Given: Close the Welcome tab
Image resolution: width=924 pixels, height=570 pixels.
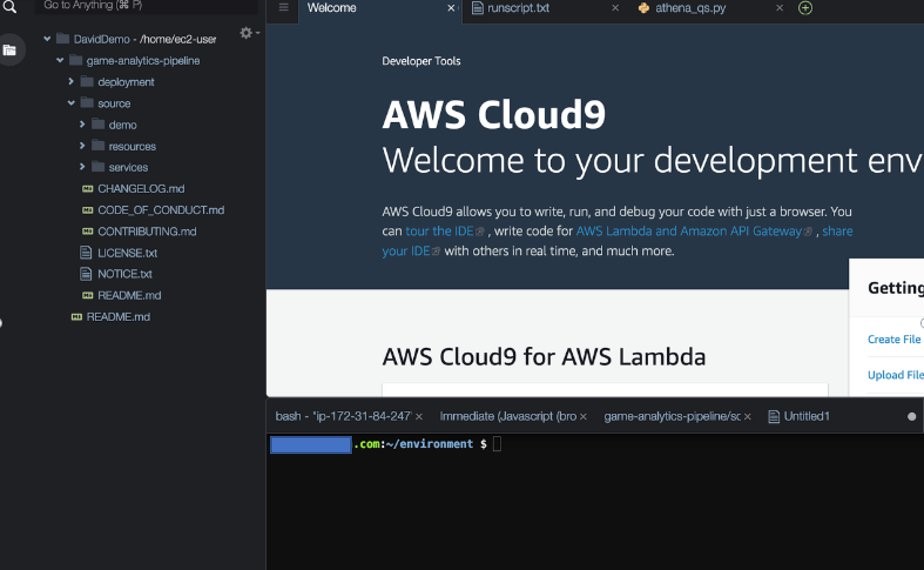Looking at the screenshot, I should tap(451, 8).
